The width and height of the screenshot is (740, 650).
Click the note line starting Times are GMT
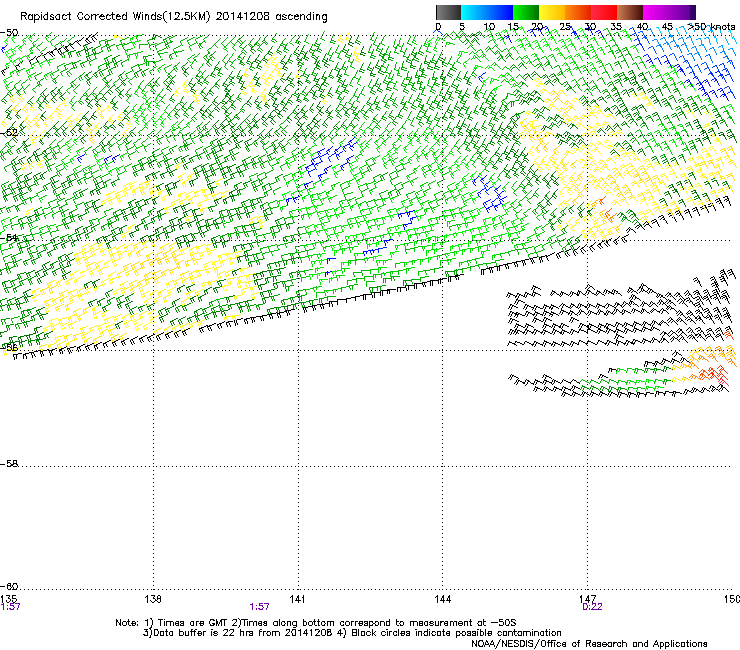click(316, 623)
